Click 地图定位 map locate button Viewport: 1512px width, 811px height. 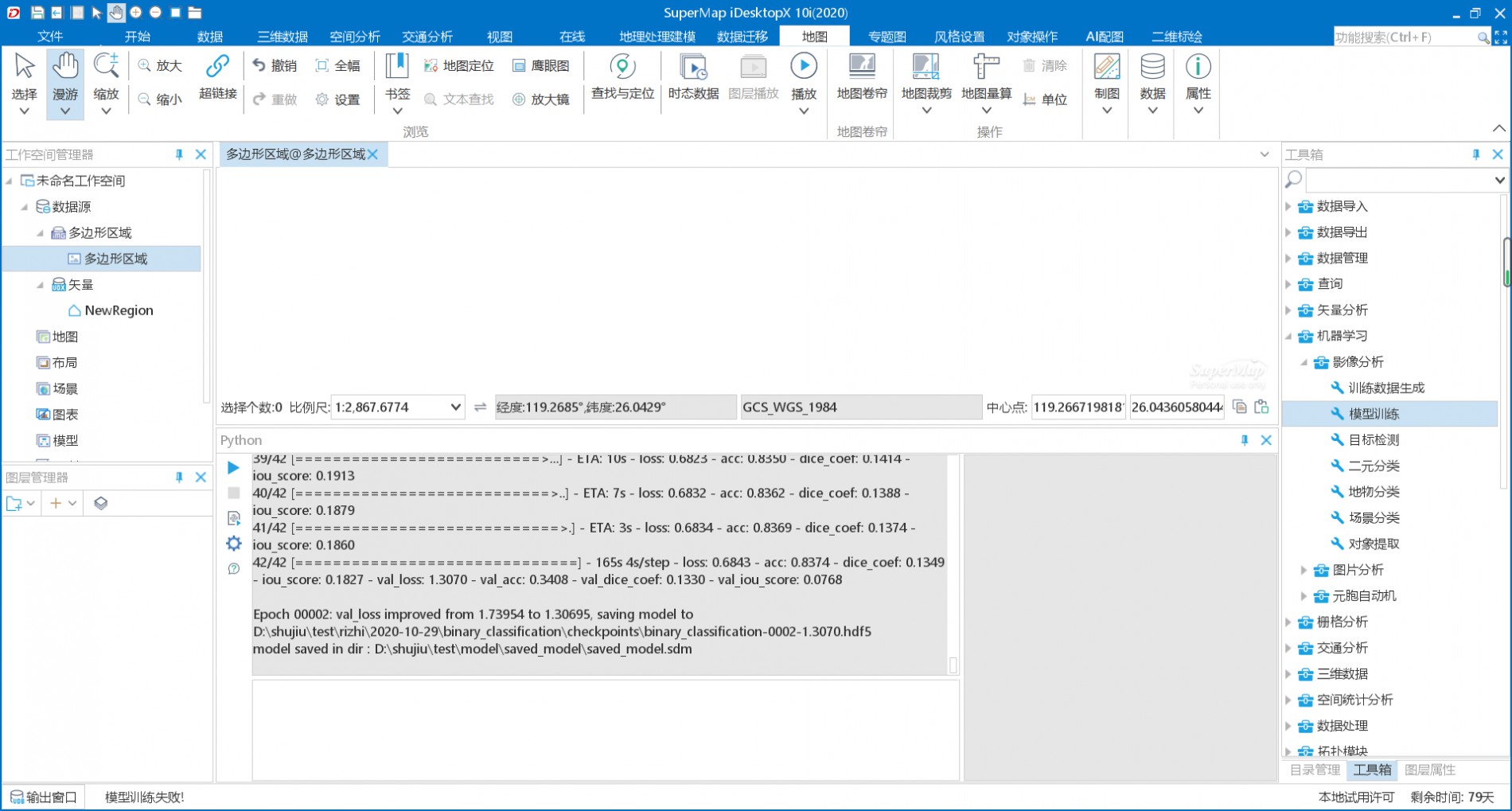click(459, 65)
